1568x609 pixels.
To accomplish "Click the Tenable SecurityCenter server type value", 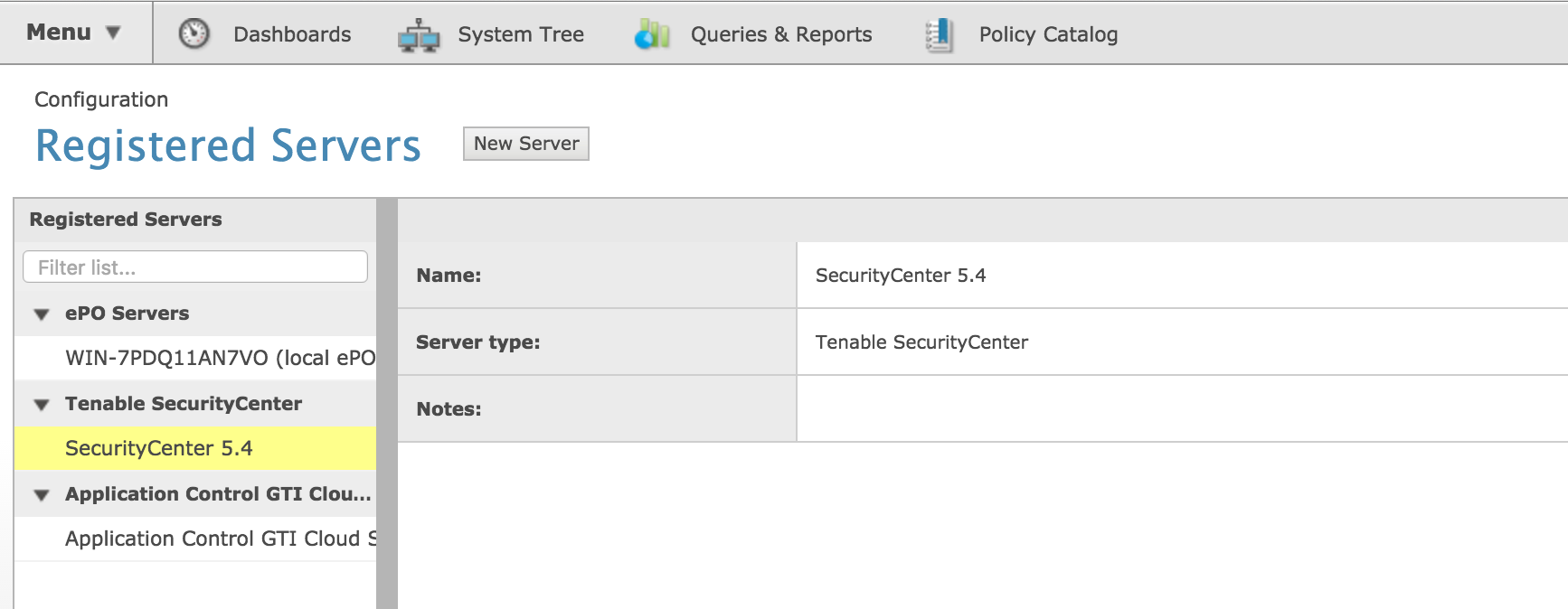I will coord(921,342).
